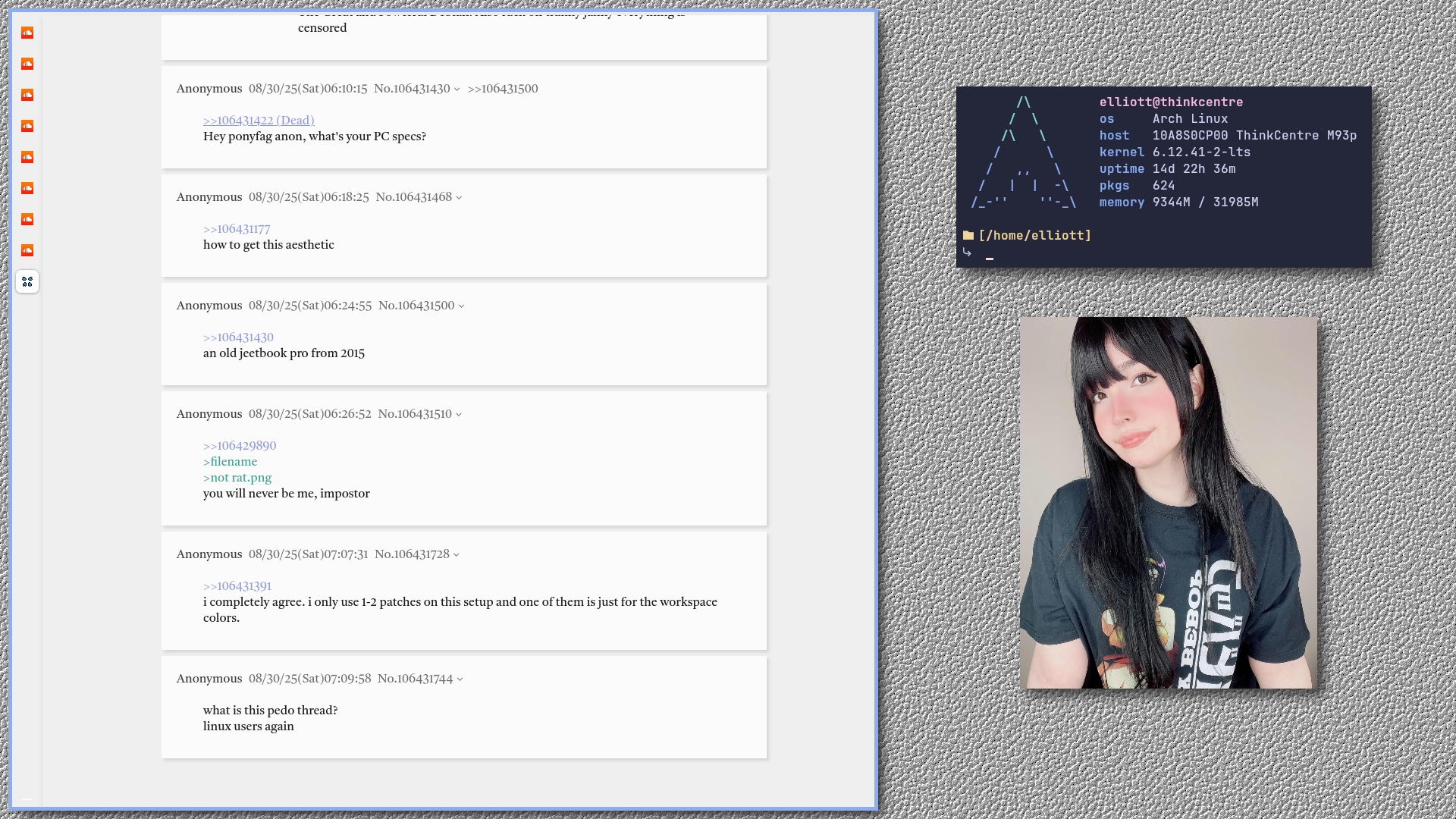The width and height of the screenshot is (1456, 819).
Task: Click 'Anonymous' name on post No.106431744
Action: tap(209, 679)
